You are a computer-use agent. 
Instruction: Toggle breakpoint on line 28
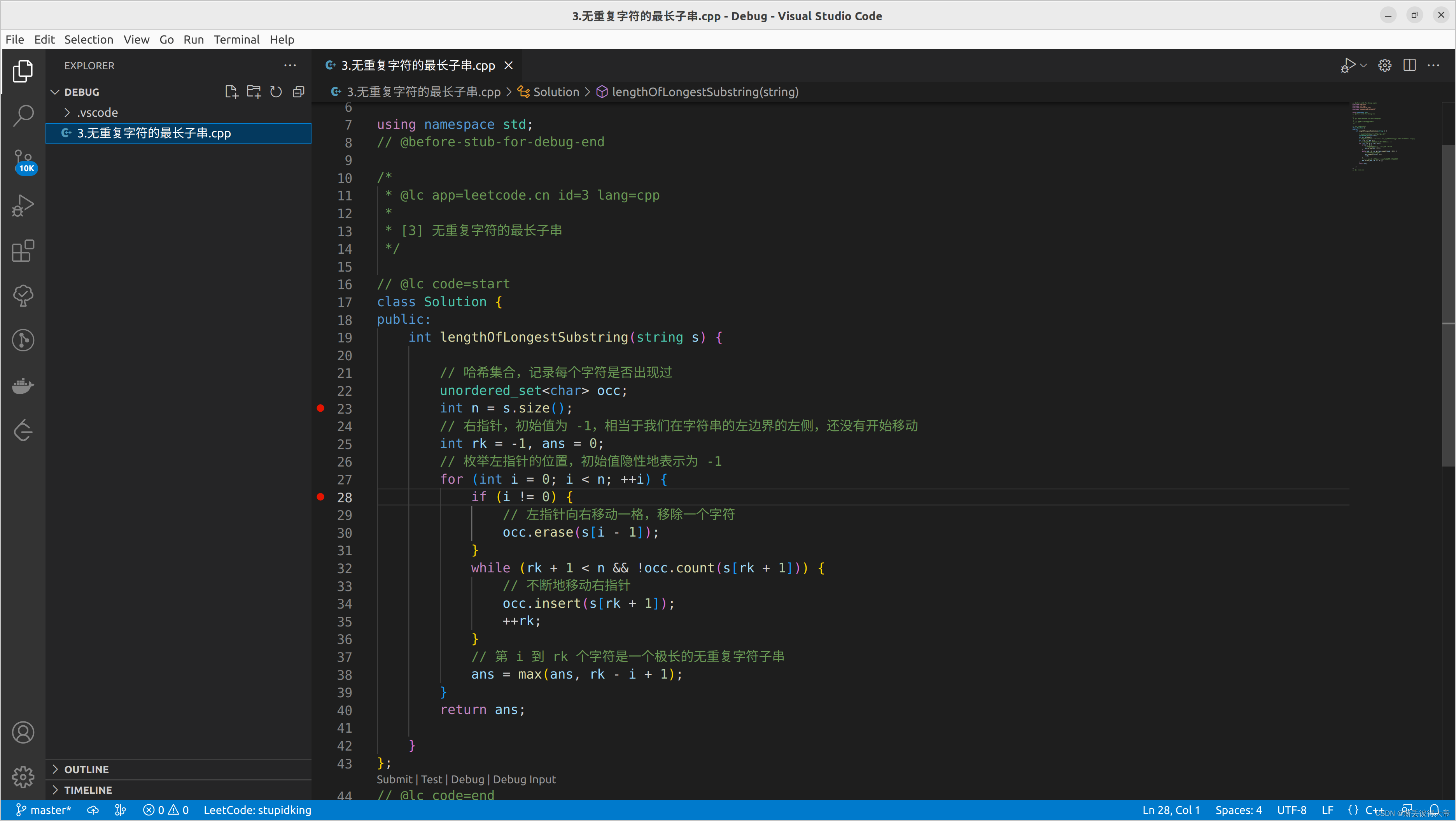pos(320,497)
